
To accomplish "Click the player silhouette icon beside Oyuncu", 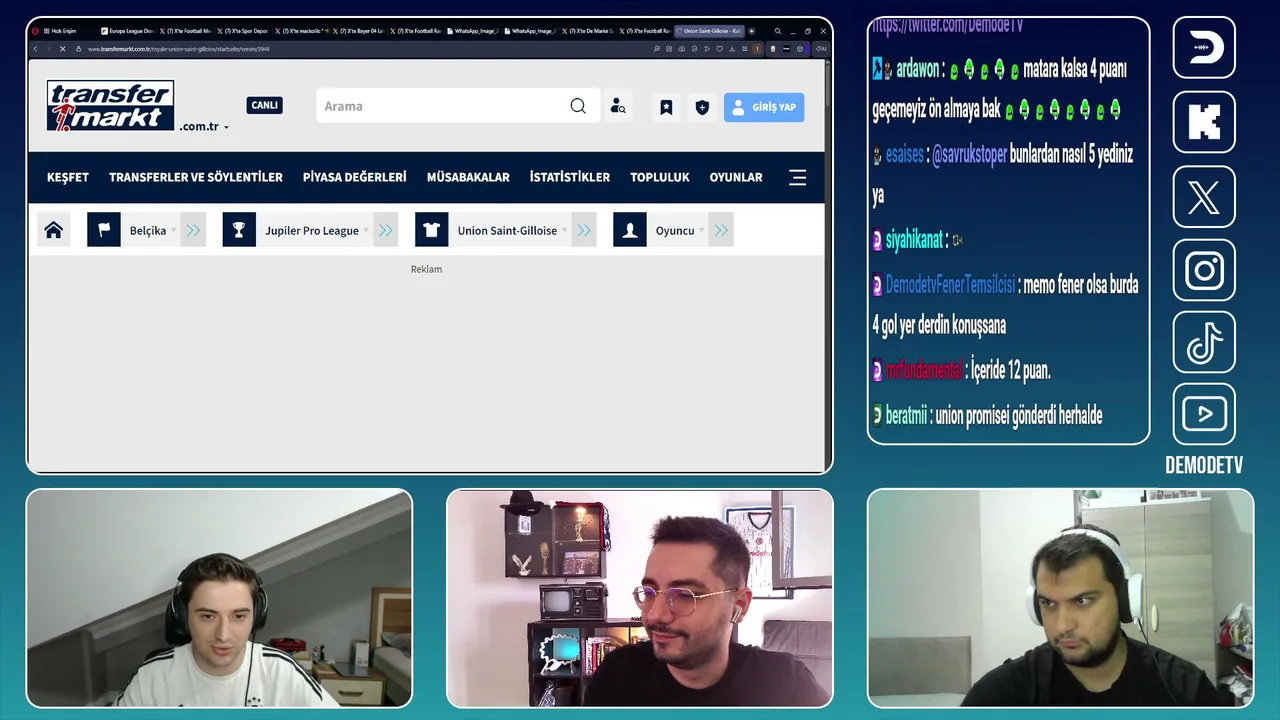I will [630, 230].
